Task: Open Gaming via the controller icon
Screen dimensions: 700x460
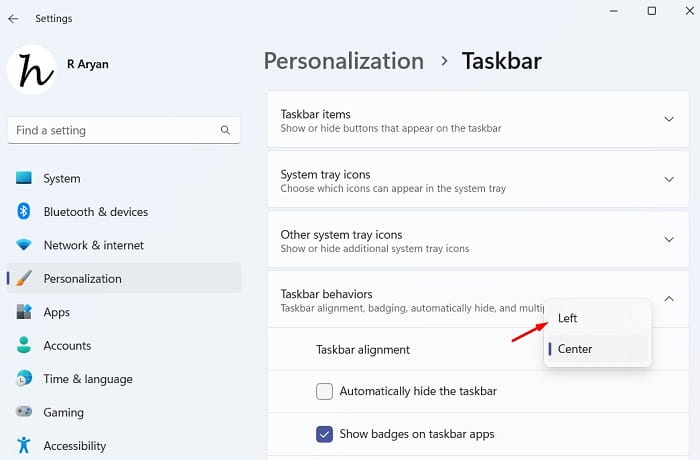Action: (24, 412)
